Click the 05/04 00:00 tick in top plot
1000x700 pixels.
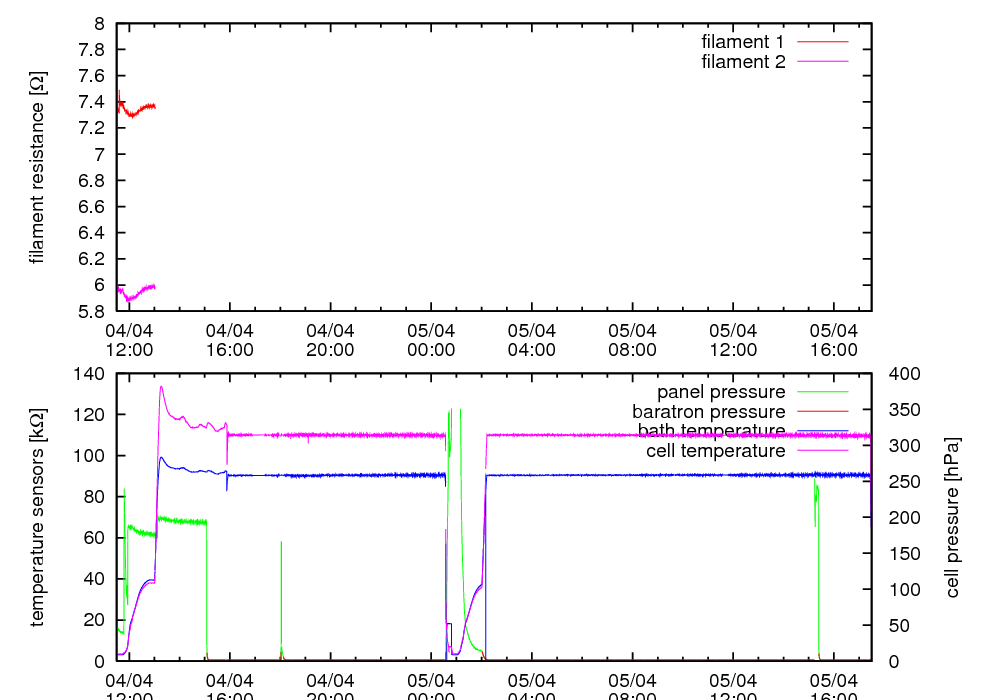tap(431, 339)
